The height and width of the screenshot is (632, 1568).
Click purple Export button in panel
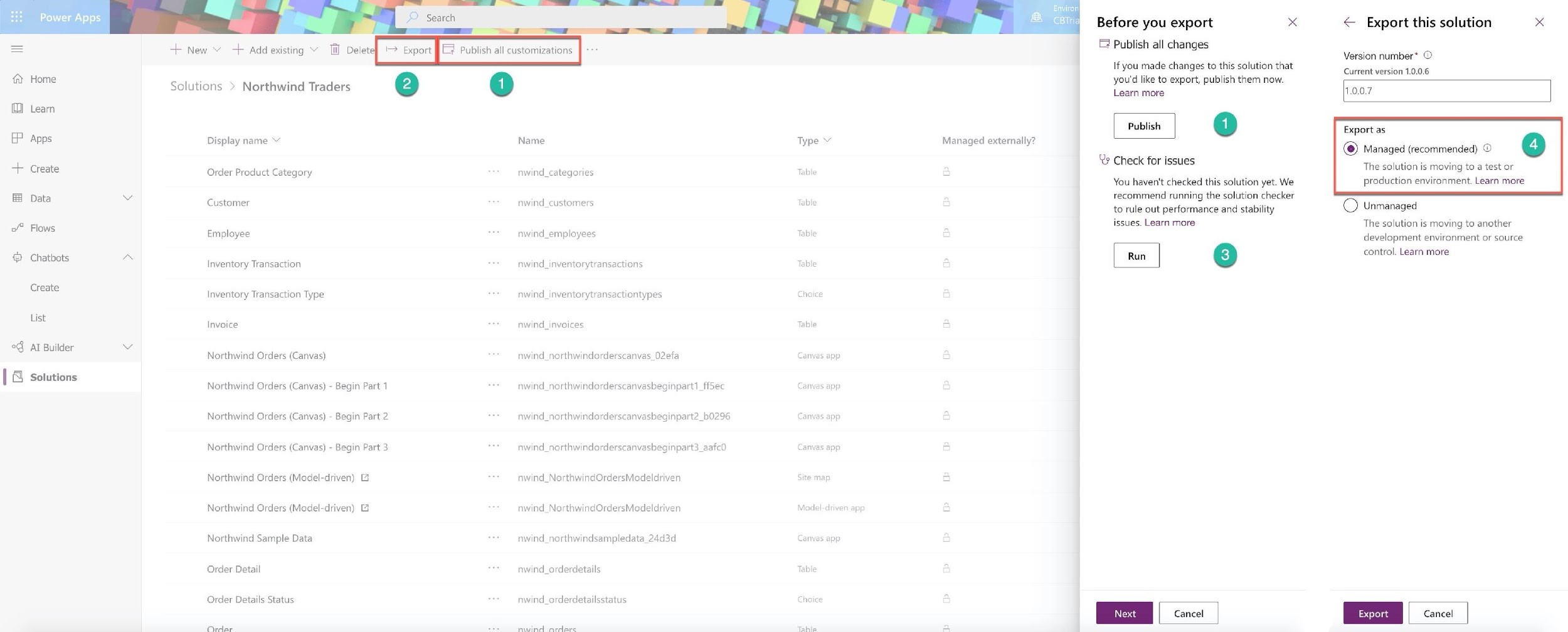pyautogui.click(x=1372, y=613)
